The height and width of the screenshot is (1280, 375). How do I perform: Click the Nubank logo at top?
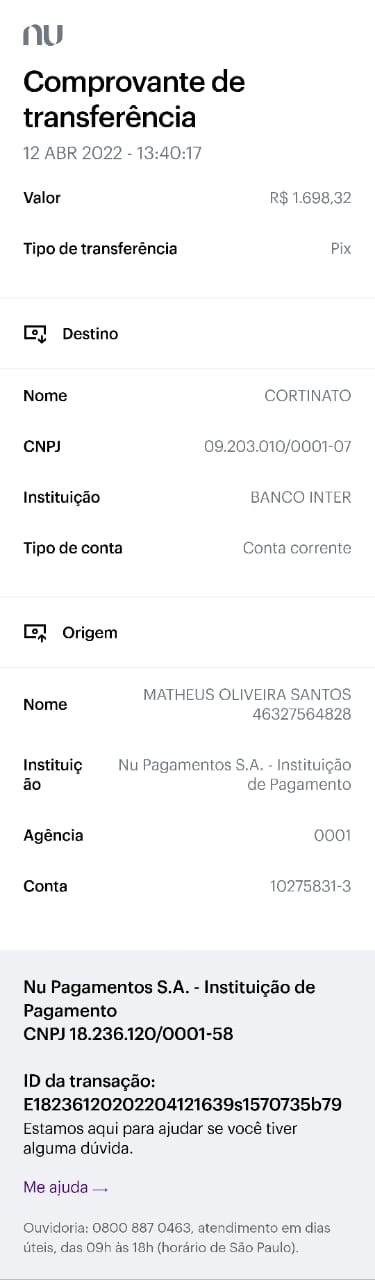click(43, 35)
